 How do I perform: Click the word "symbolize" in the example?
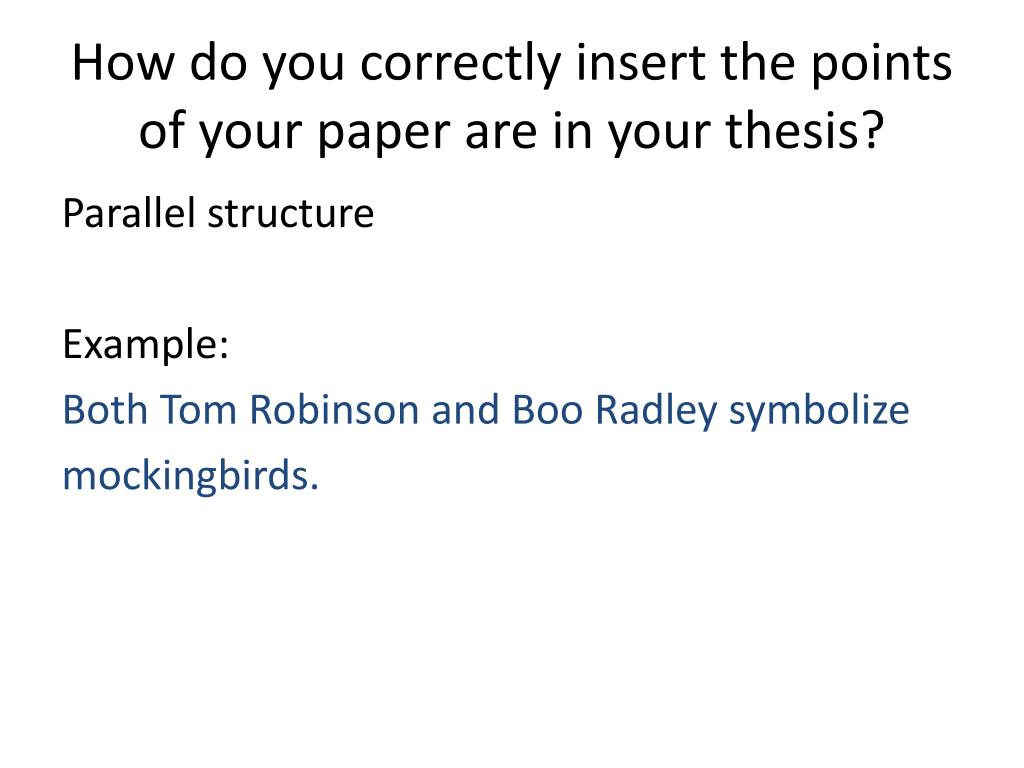pos(819,410)
